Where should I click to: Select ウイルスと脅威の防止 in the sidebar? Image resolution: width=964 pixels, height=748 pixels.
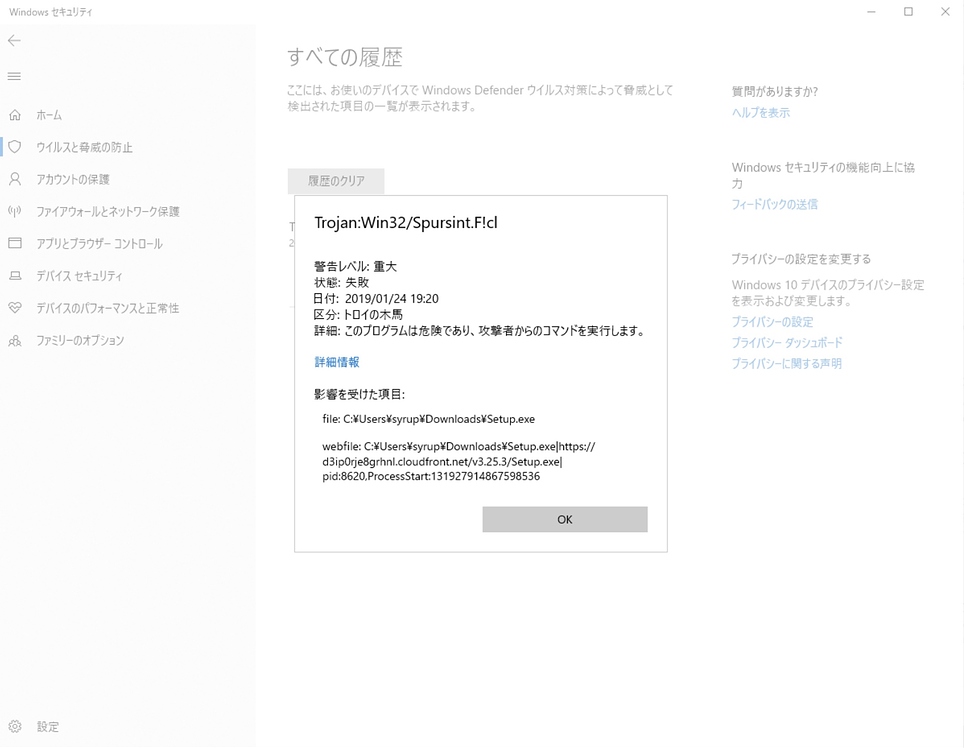coord(84,147)
